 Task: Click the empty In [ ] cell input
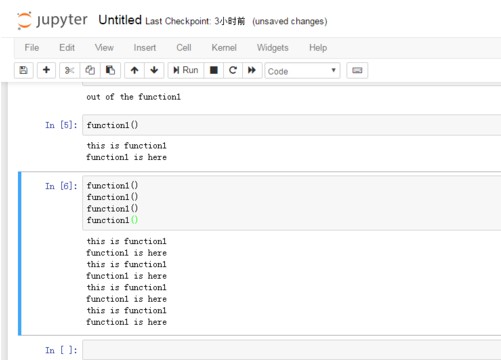(x=292, y=350)
